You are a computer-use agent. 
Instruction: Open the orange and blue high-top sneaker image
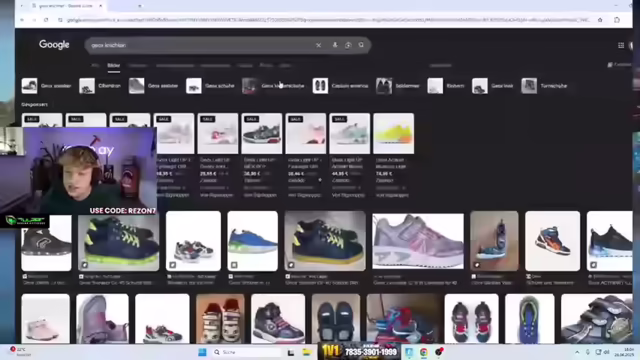pos(553,241)
